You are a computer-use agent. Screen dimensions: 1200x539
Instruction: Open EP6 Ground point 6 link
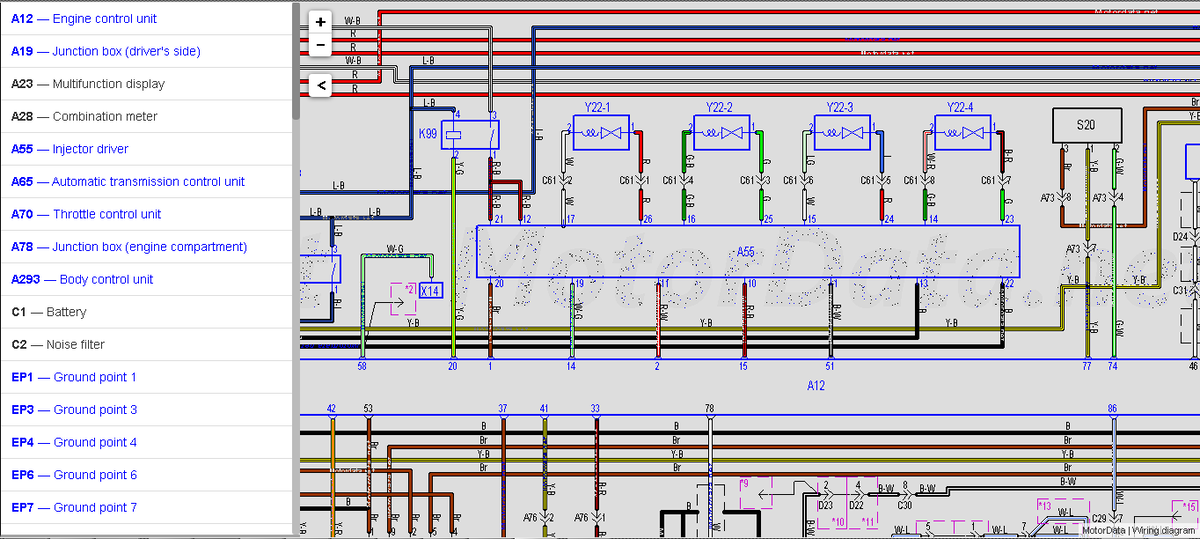click(74, 474)
